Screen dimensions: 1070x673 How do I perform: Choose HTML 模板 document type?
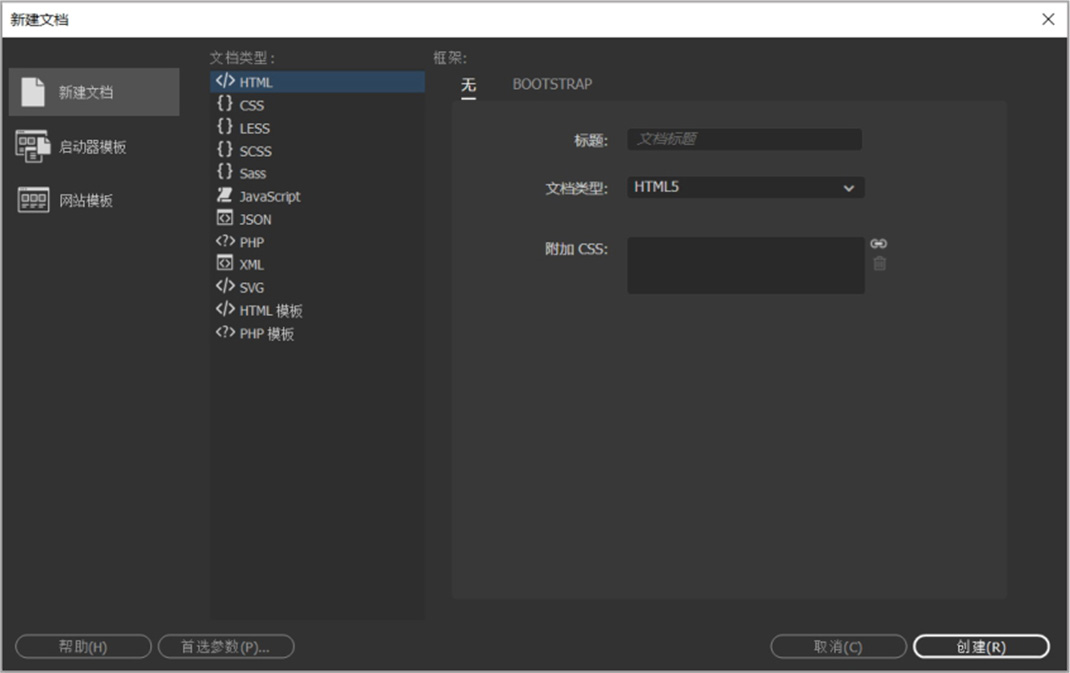point(270,311)
